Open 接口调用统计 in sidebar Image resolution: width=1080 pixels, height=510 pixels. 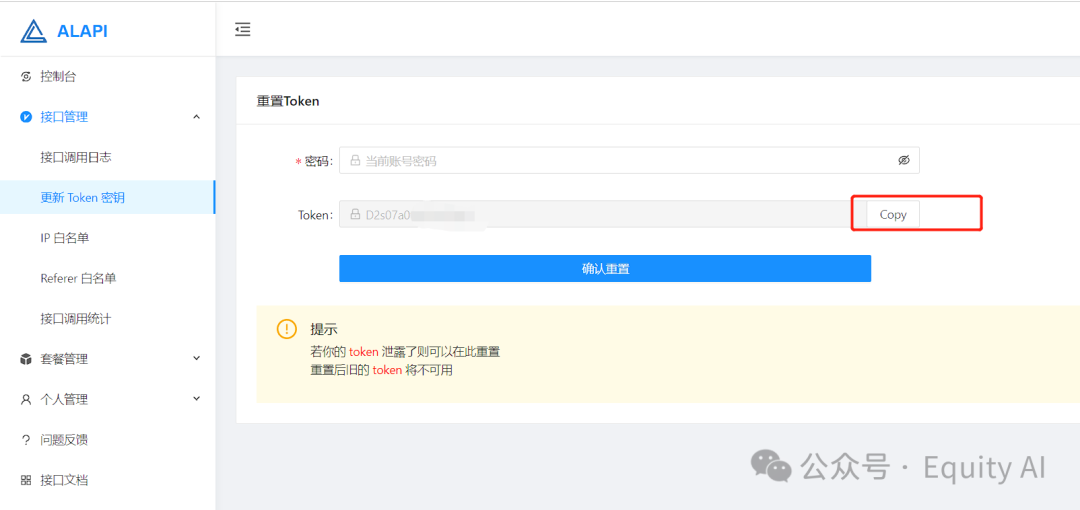tap(107, 318)
